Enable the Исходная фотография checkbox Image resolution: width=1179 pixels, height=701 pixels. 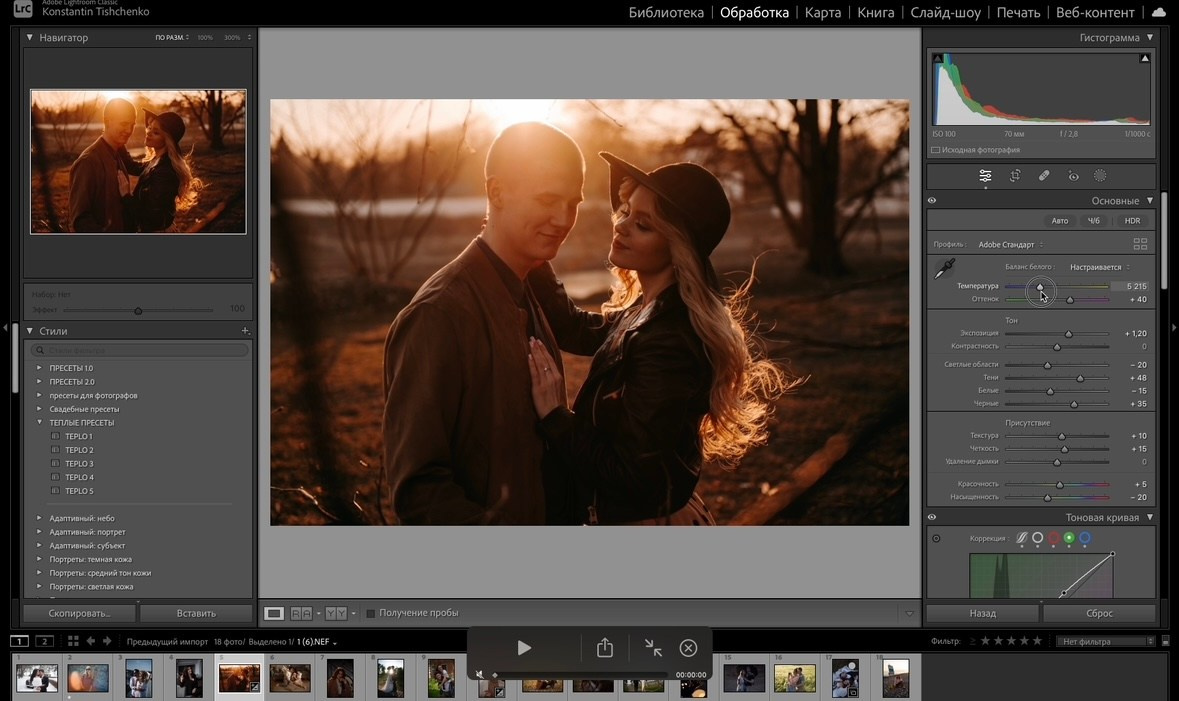click(935, 150)
